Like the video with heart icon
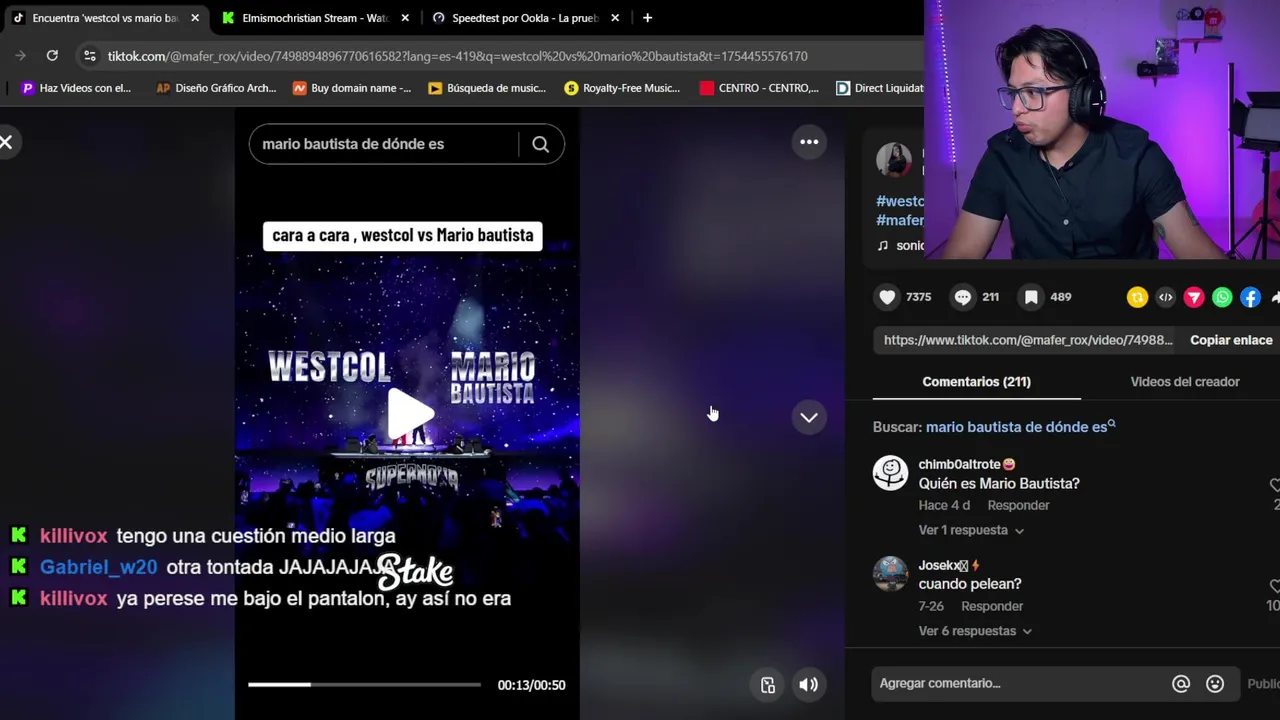 click(887, 297)
